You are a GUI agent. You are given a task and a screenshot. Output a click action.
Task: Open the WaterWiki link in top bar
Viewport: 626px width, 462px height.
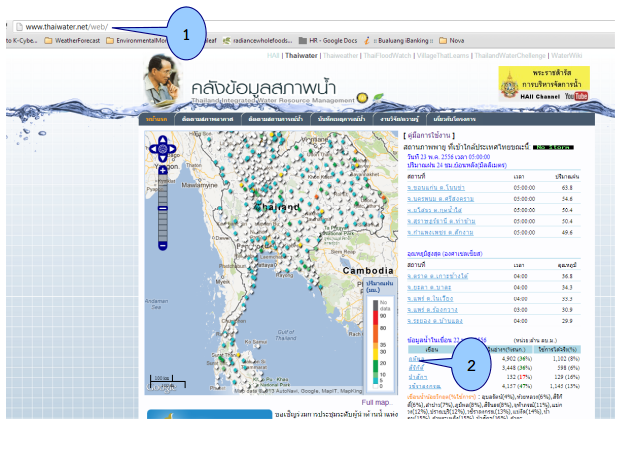coord(566,55)
